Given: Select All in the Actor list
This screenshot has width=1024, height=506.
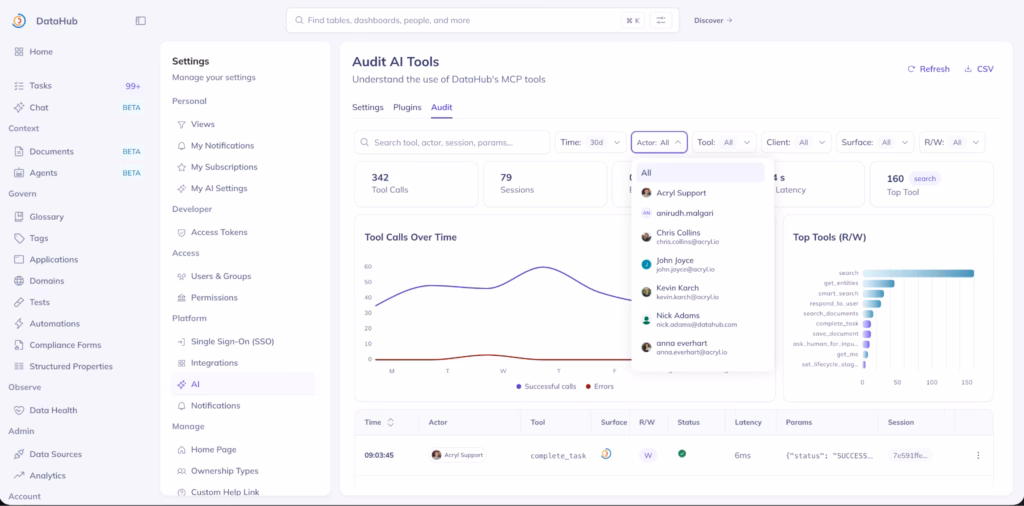Looking at the screenshot, I should click(x=700, y=173).
